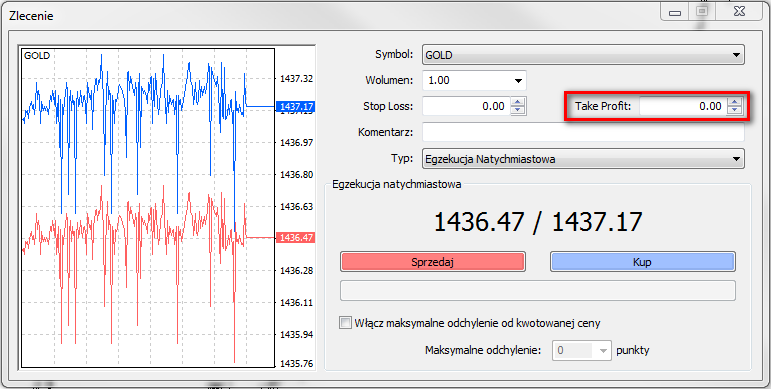
Task: Click the 1436.63 price axis value
Action: (297, 207)
